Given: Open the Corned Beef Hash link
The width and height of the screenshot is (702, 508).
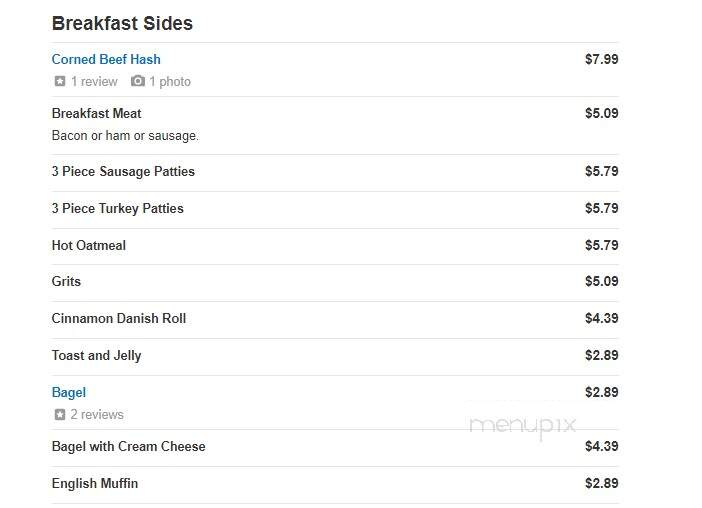Looking at the screenshot, I should (x=106, y=59).
